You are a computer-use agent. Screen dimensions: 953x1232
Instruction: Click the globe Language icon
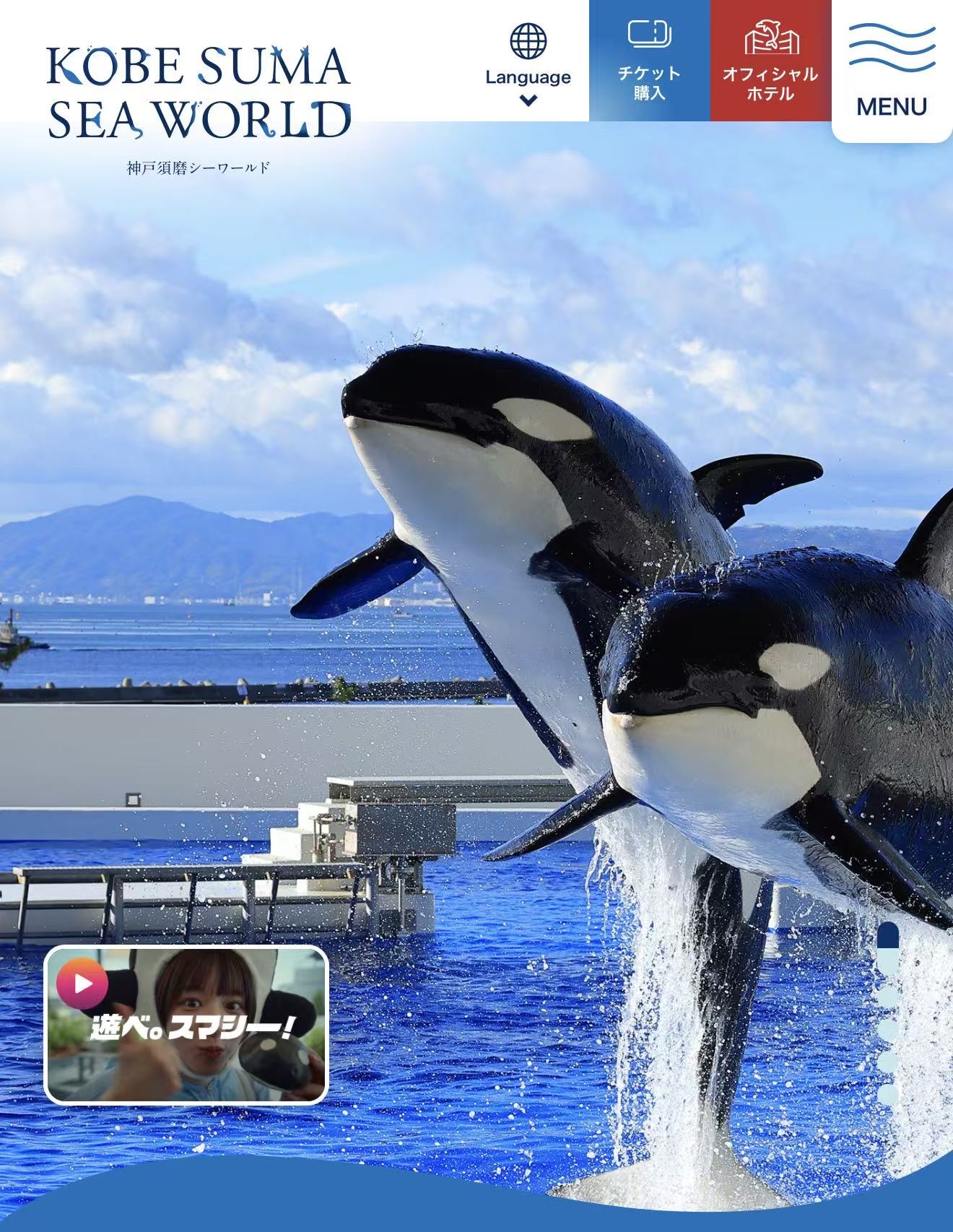click(528, 40)
